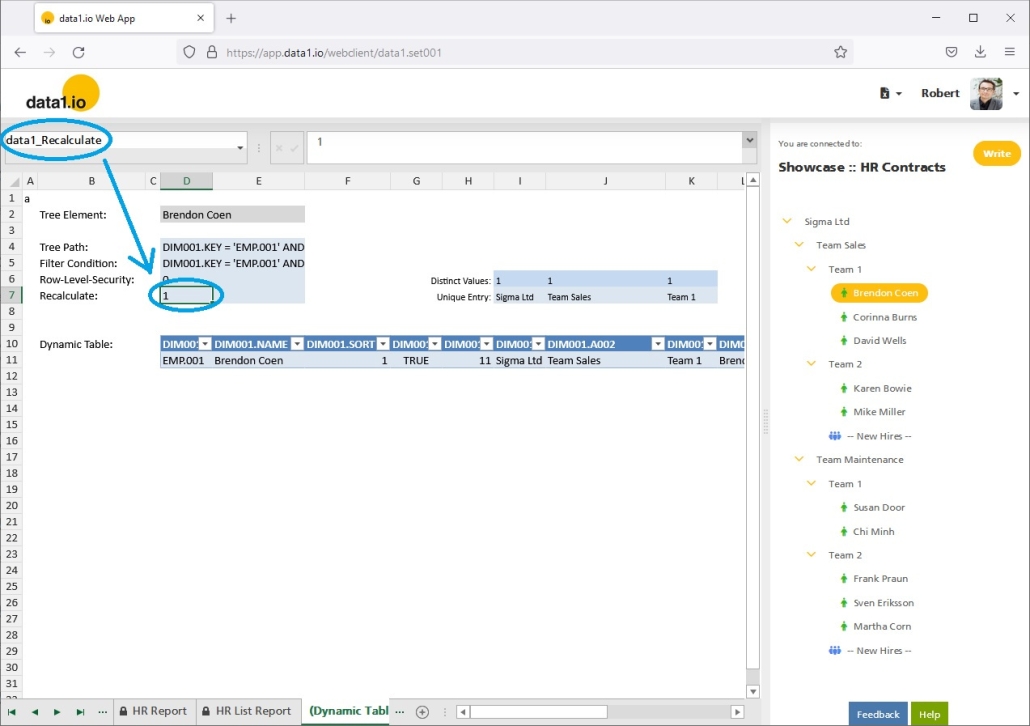1030x726 pixels.
Task: Click the Write button
Action: coord(996,154)
